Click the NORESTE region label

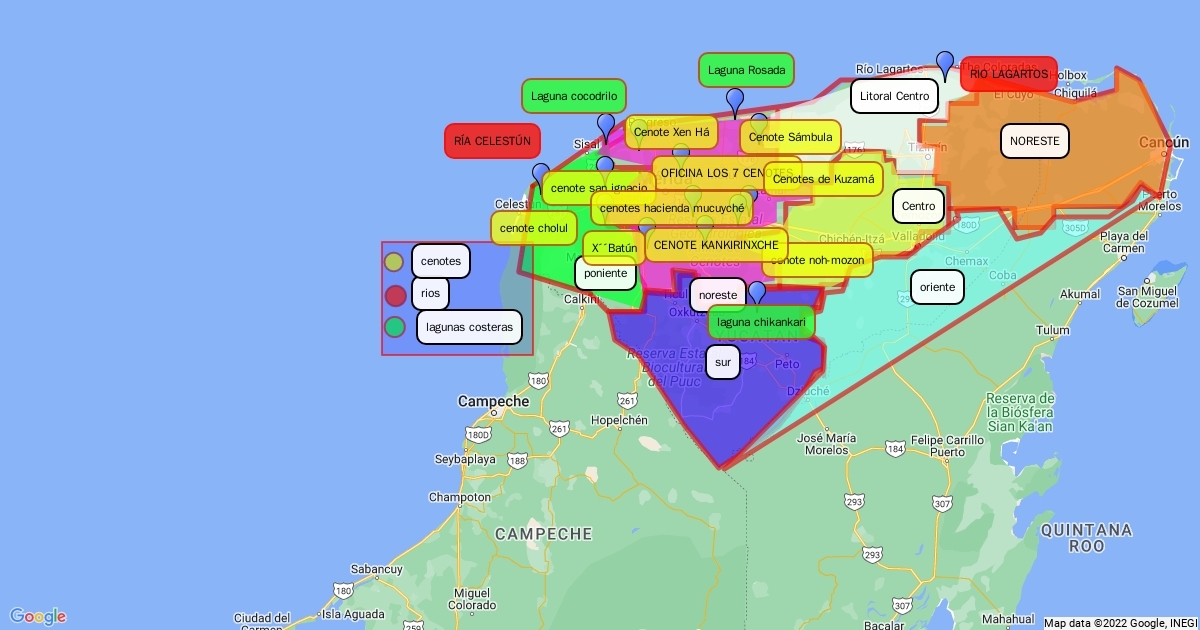[x=1034, y=141]
